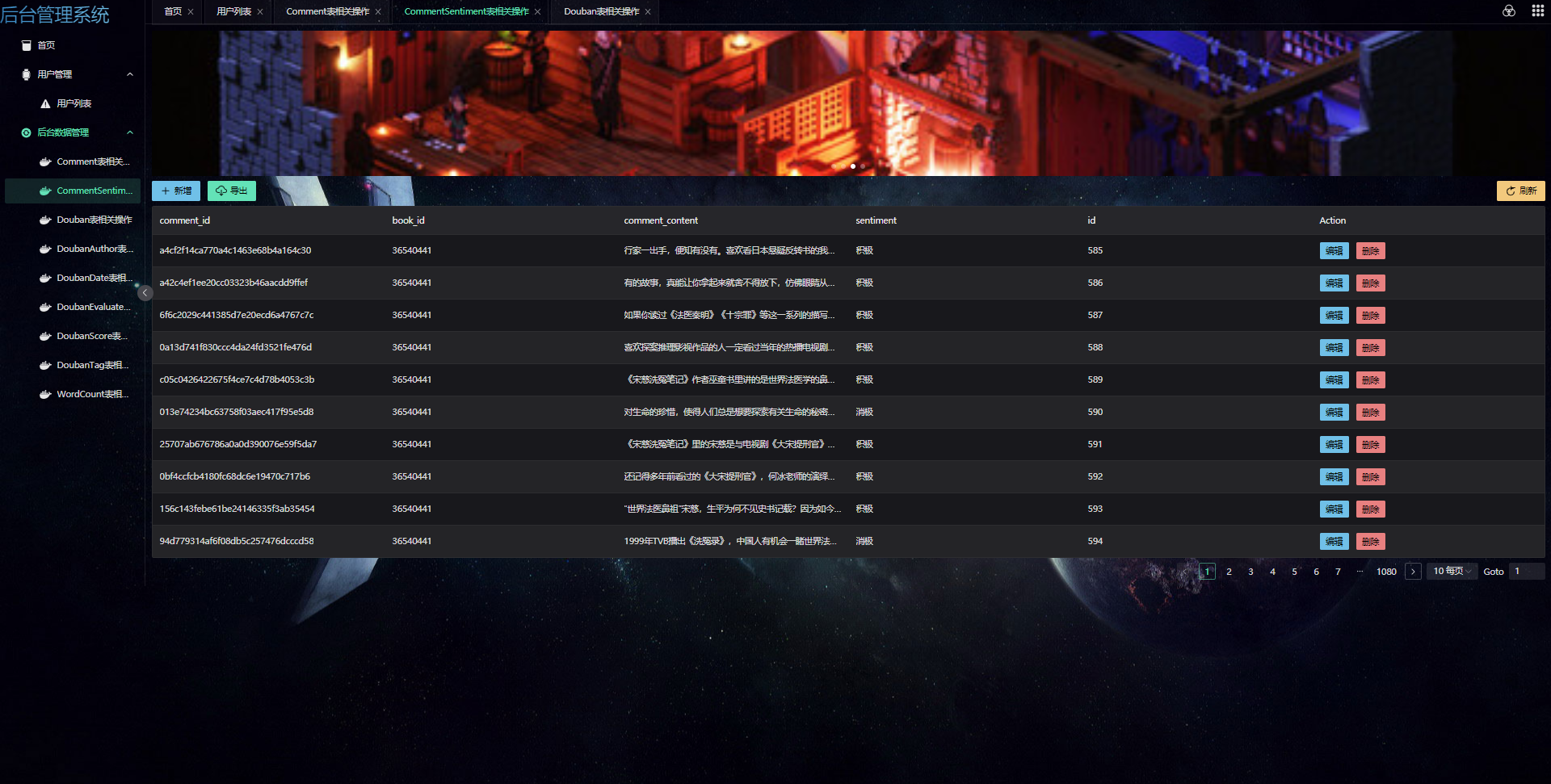Click the Goto page number input

1527,572
